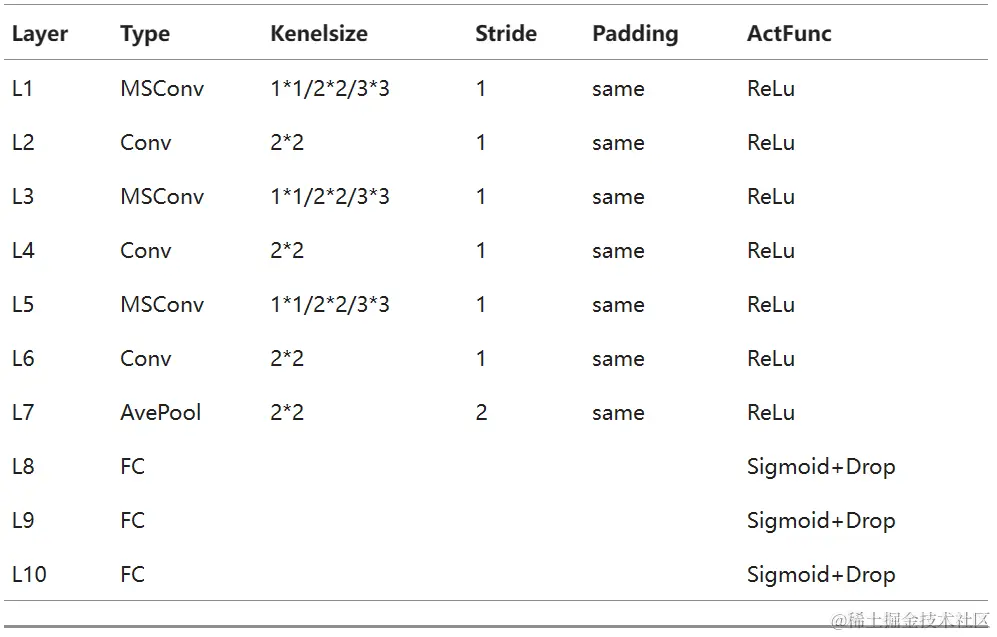Select kernel size 1*1/2*2/3*3 in row L5
The height and width of the screenshot is (637, 997).
pyautogui.click(x=329, y=305)
